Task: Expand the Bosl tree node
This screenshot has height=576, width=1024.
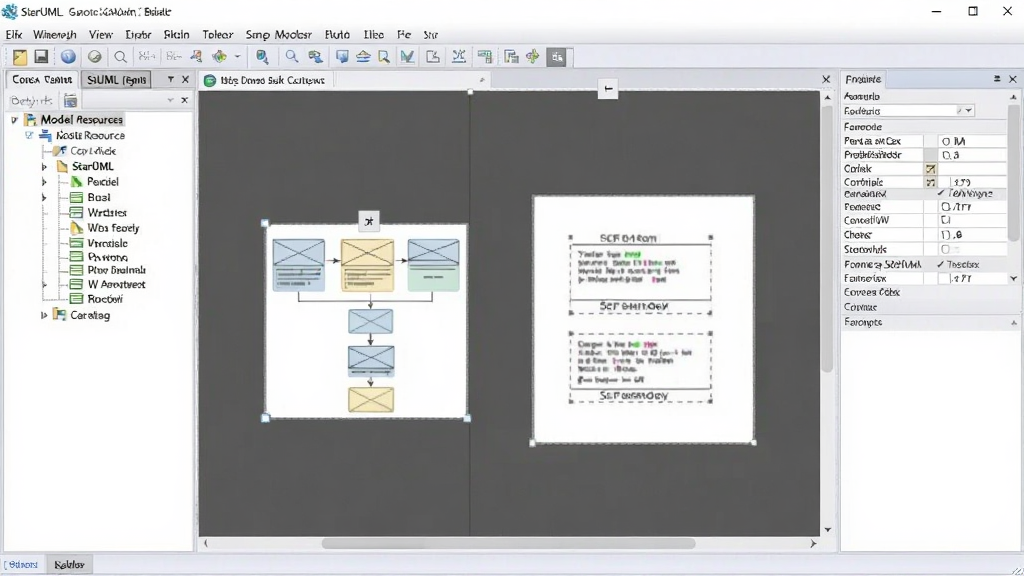Action: coord(44,197)
